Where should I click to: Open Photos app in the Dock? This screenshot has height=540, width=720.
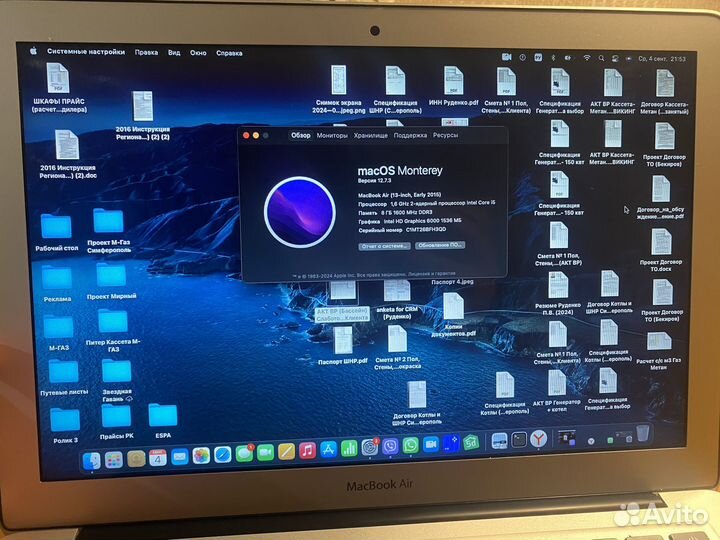pyautogui.click(x=201, y=456)
